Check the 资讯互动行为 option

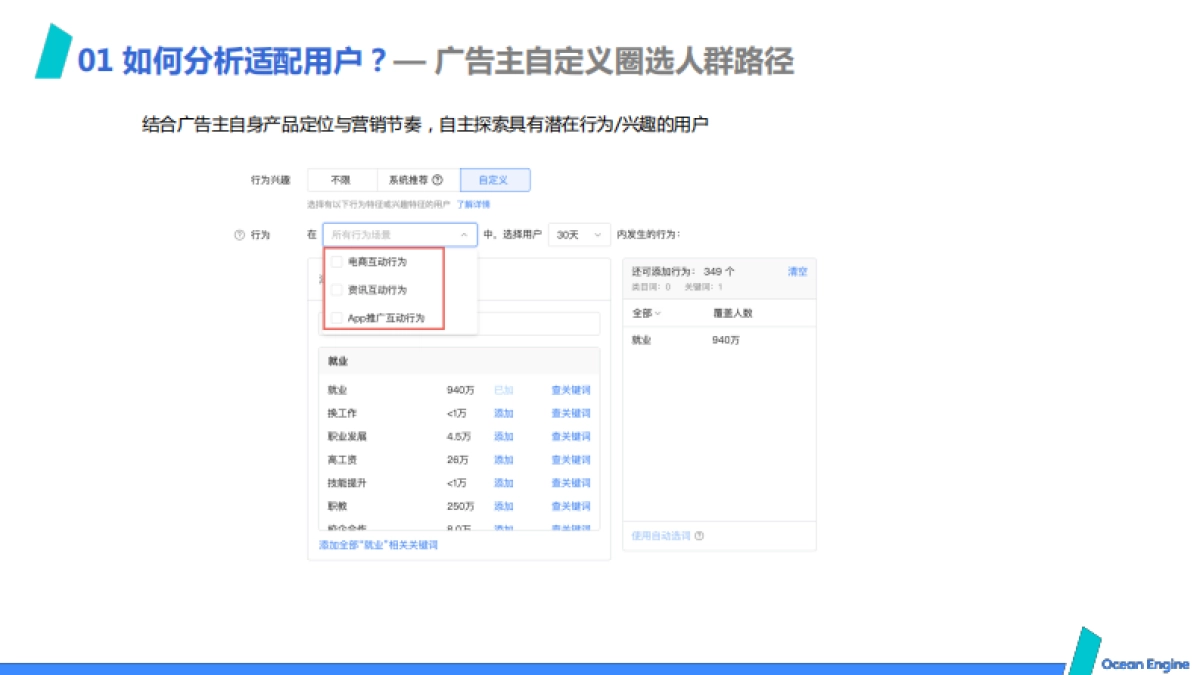coord(337,290)
